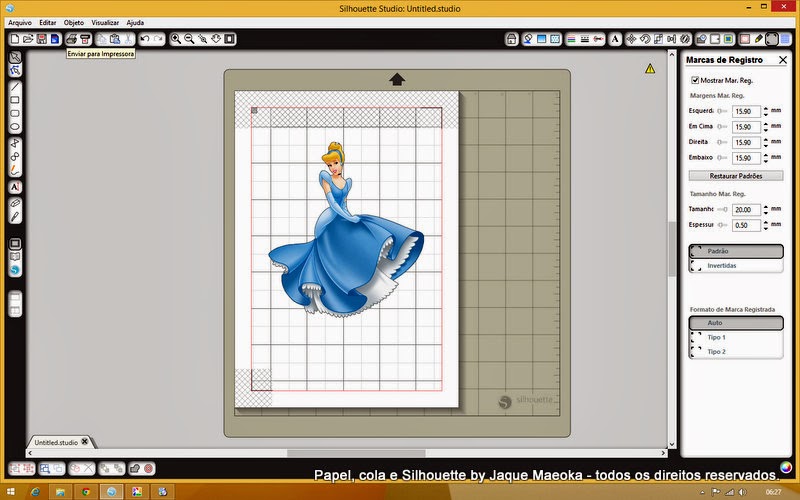Select the Polygon drawing tool

tap(15, 143)
